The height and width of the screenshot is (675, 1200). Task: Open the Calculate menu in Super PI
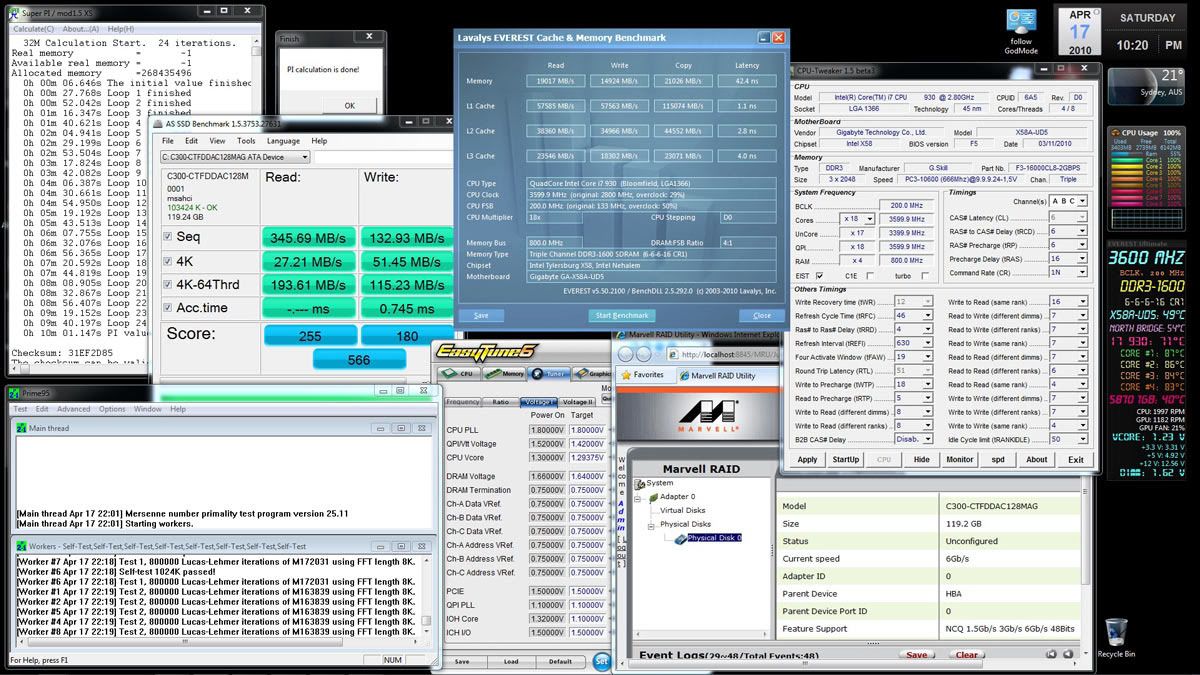[33, 29]
